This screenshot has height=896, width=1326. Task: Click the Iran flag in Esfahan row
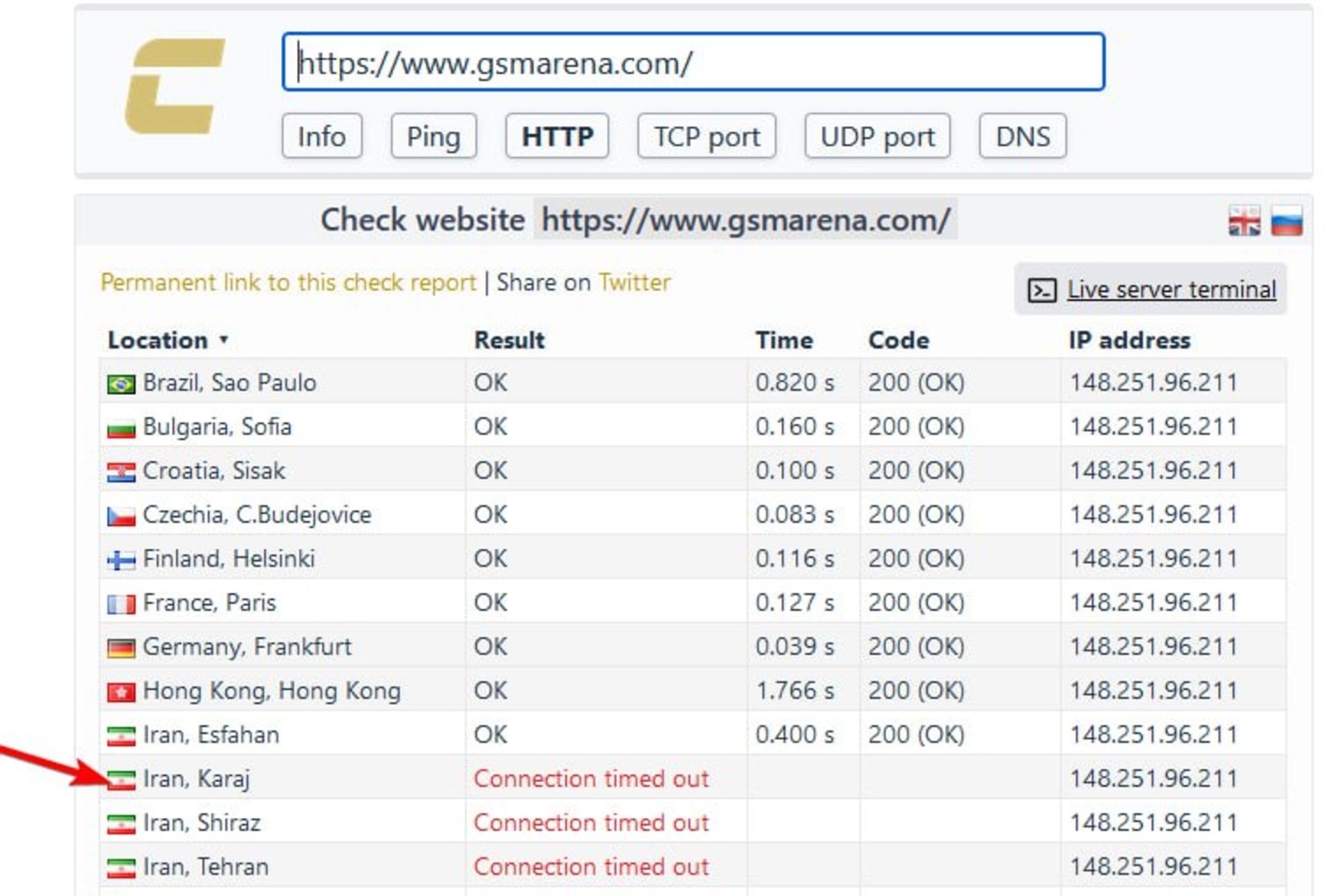121,737
